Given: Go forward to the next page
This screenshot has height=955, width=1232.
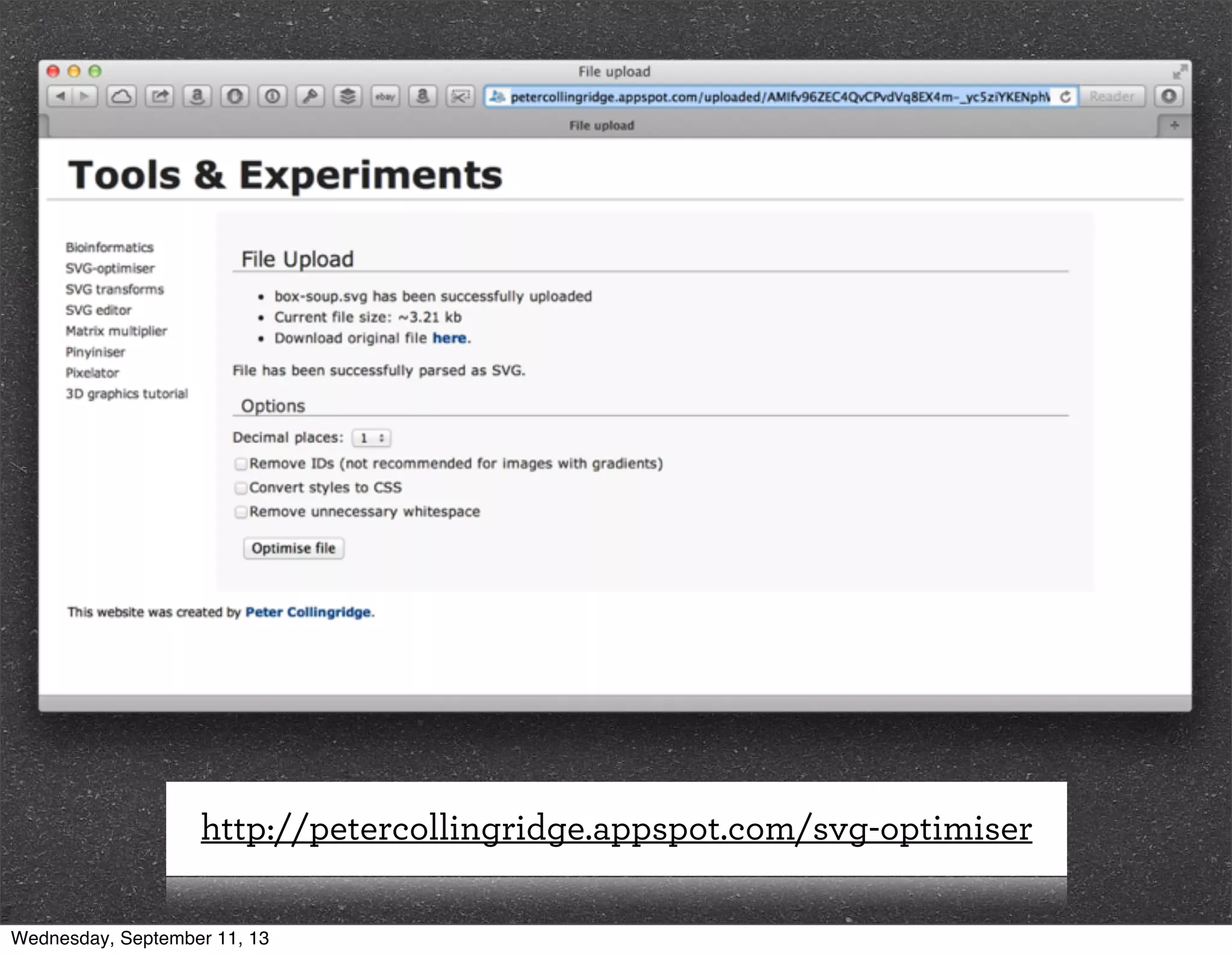Looking at the screenshot, I should click(85, 96).
